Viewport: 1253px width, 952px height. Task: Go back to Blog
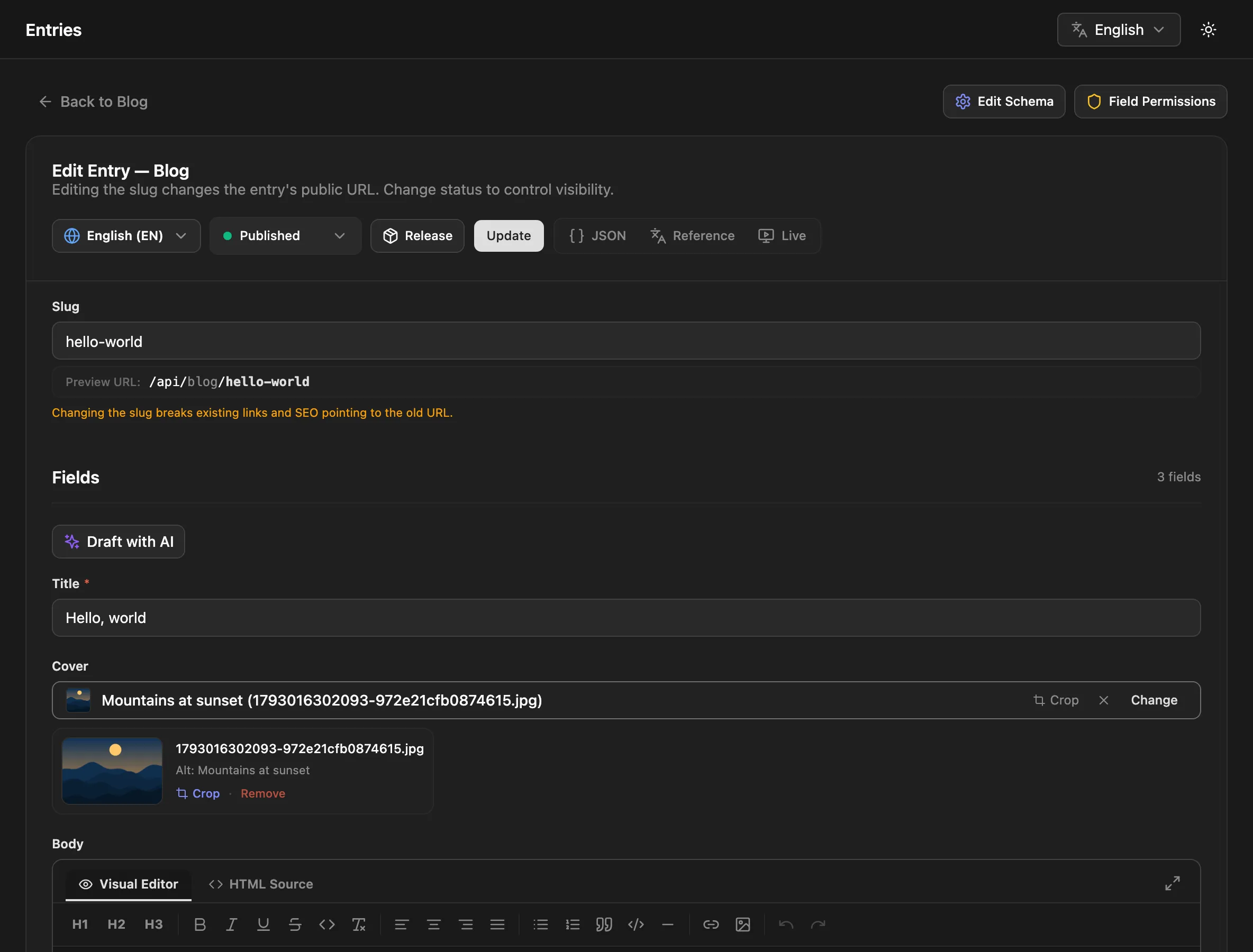(x=93, y=102)
